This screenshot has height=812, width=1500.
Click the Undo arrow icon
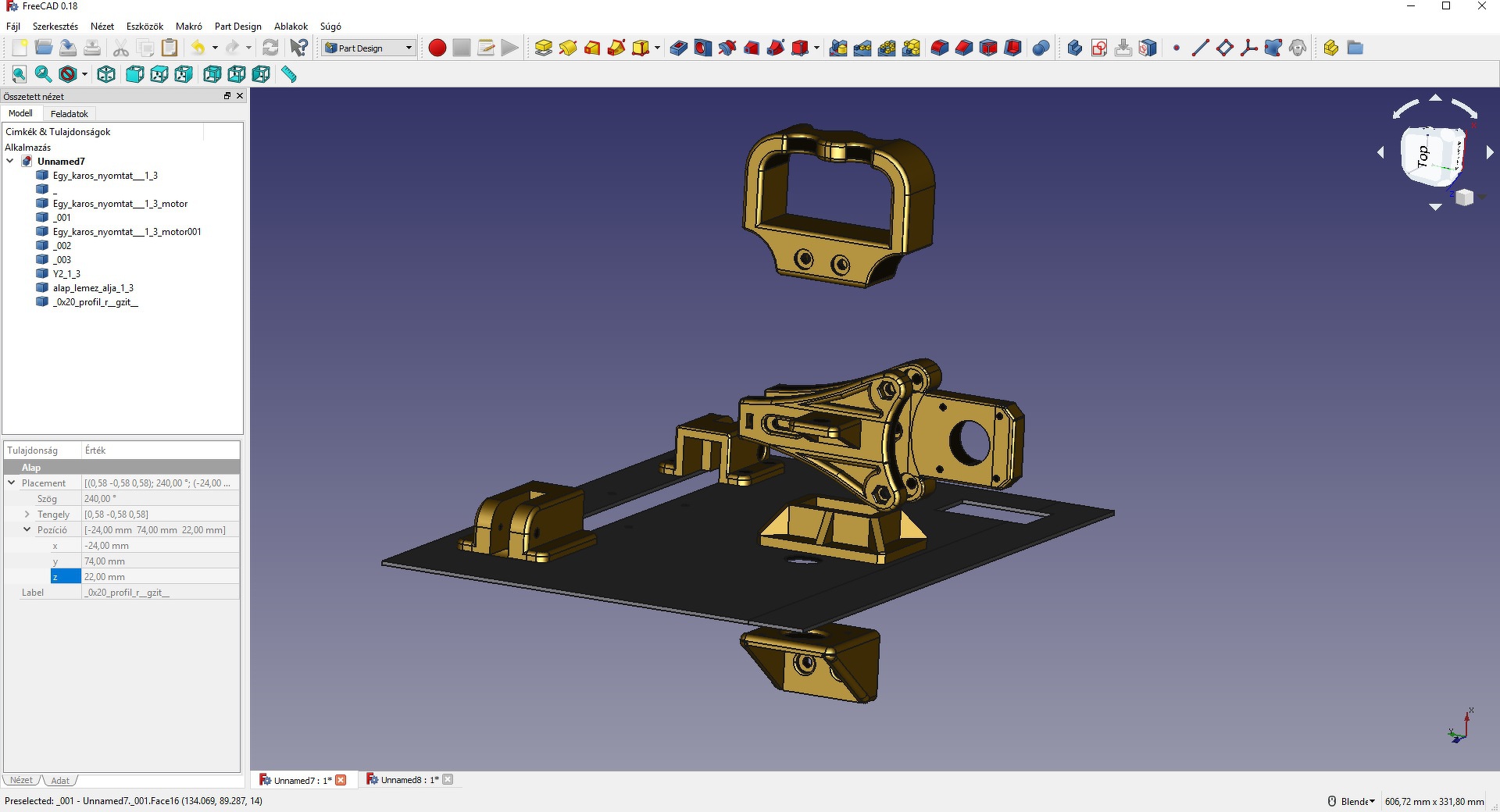(x=198, y=48)
